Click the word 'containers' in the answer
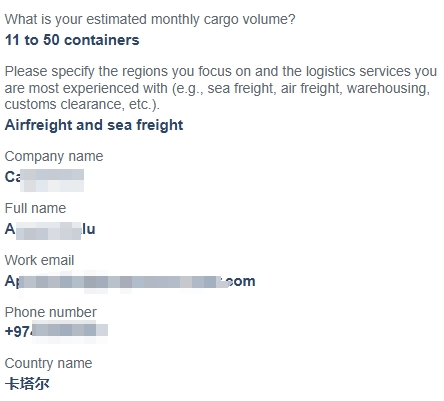The image size is (444, 401). pos(102,40)
